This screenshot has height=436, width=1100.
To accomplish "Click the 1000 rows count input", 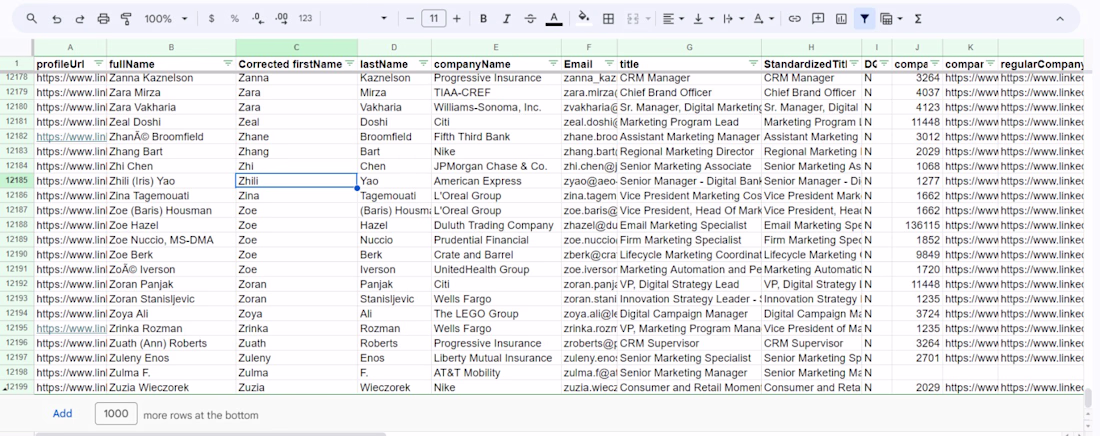I will point(116,414).
